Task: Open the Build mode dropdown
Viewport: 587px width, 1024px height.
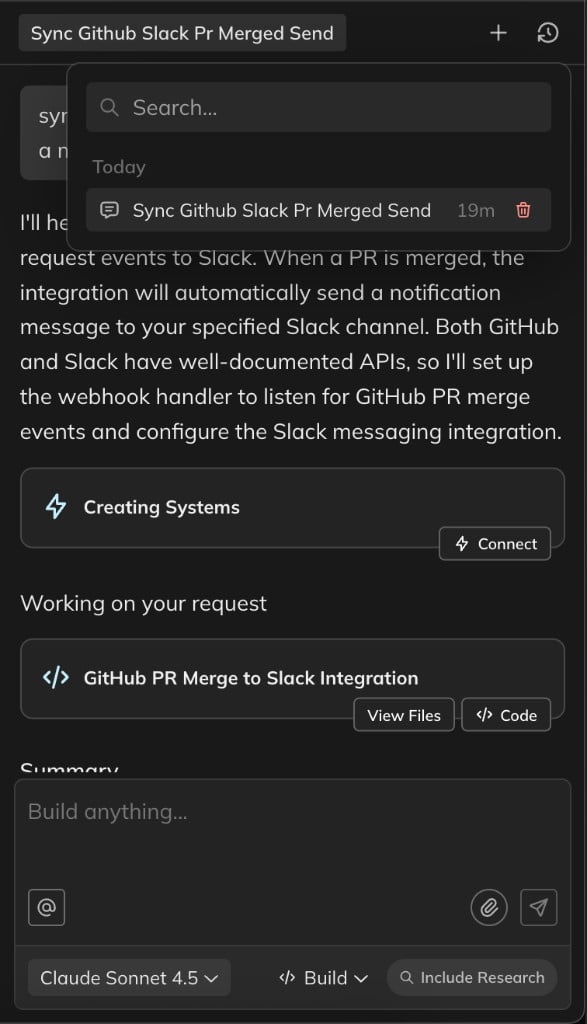Action: pos(323,978)
